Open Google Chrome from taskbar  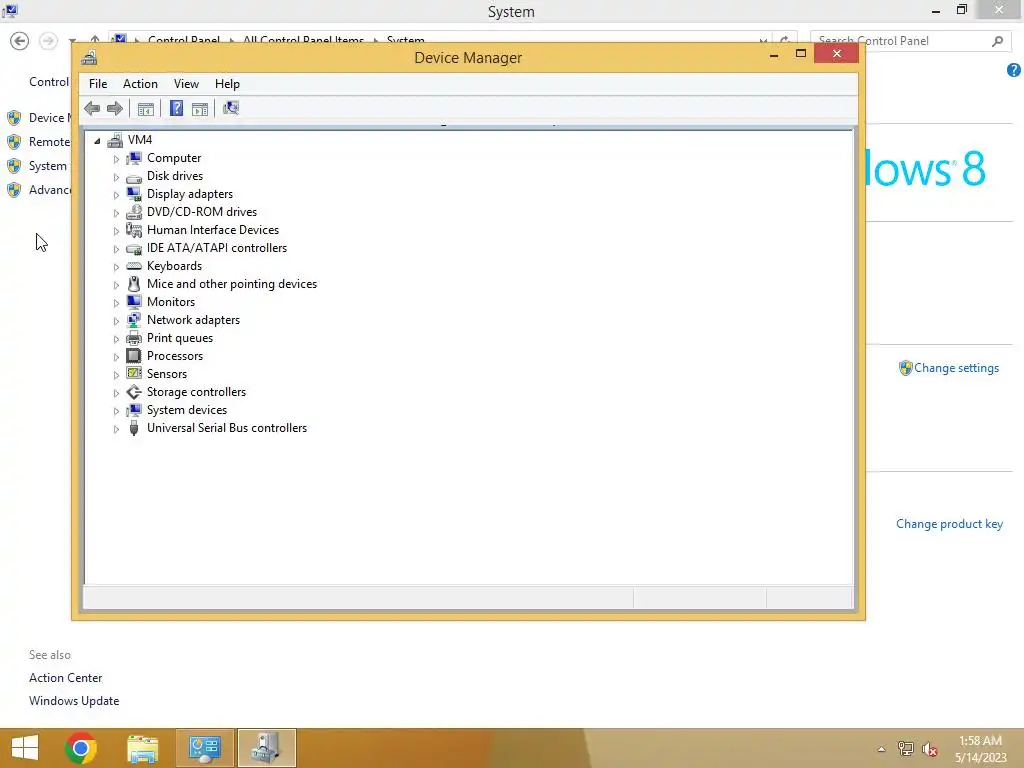coord(81,748)
